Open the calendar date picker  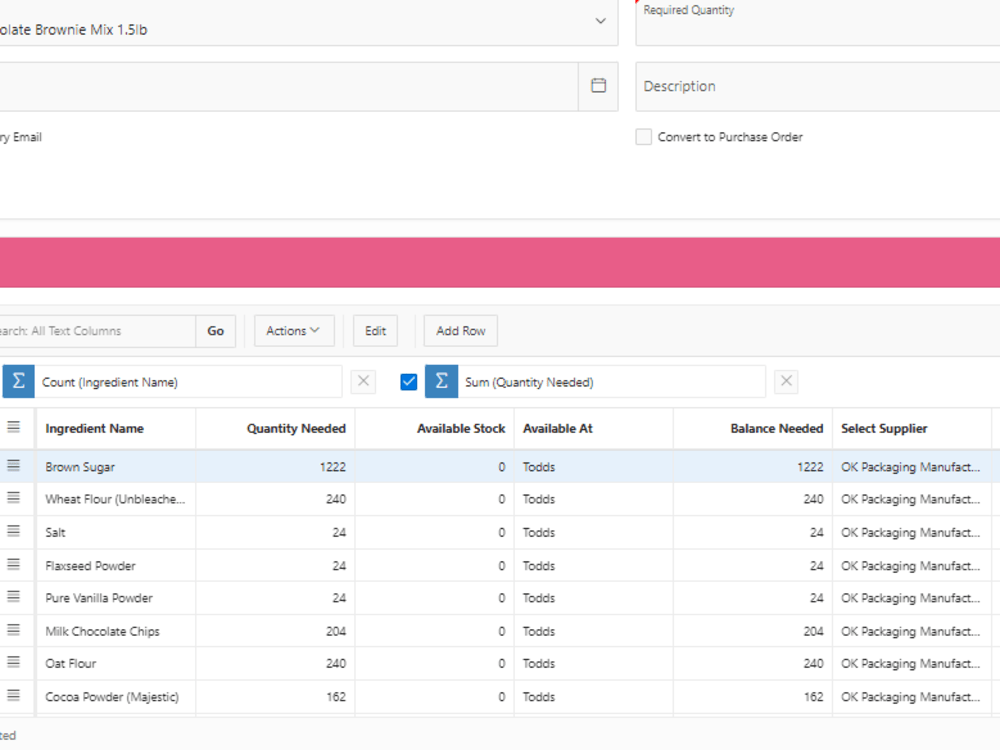[x=598, y=86]
